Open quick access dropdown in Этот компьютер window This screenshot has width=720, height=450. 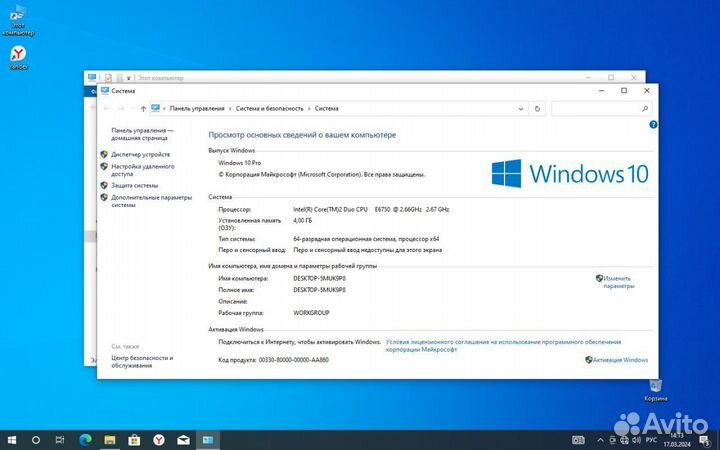point(129,78)
